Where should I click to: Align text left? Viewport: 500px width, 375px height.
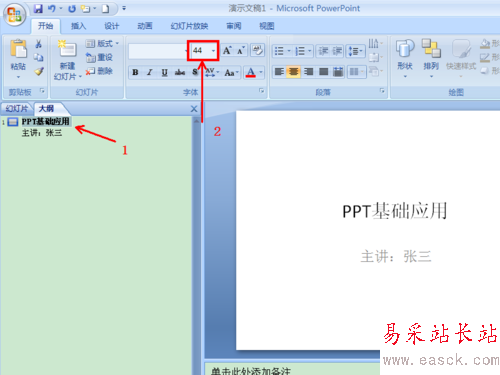click(279, 71)
